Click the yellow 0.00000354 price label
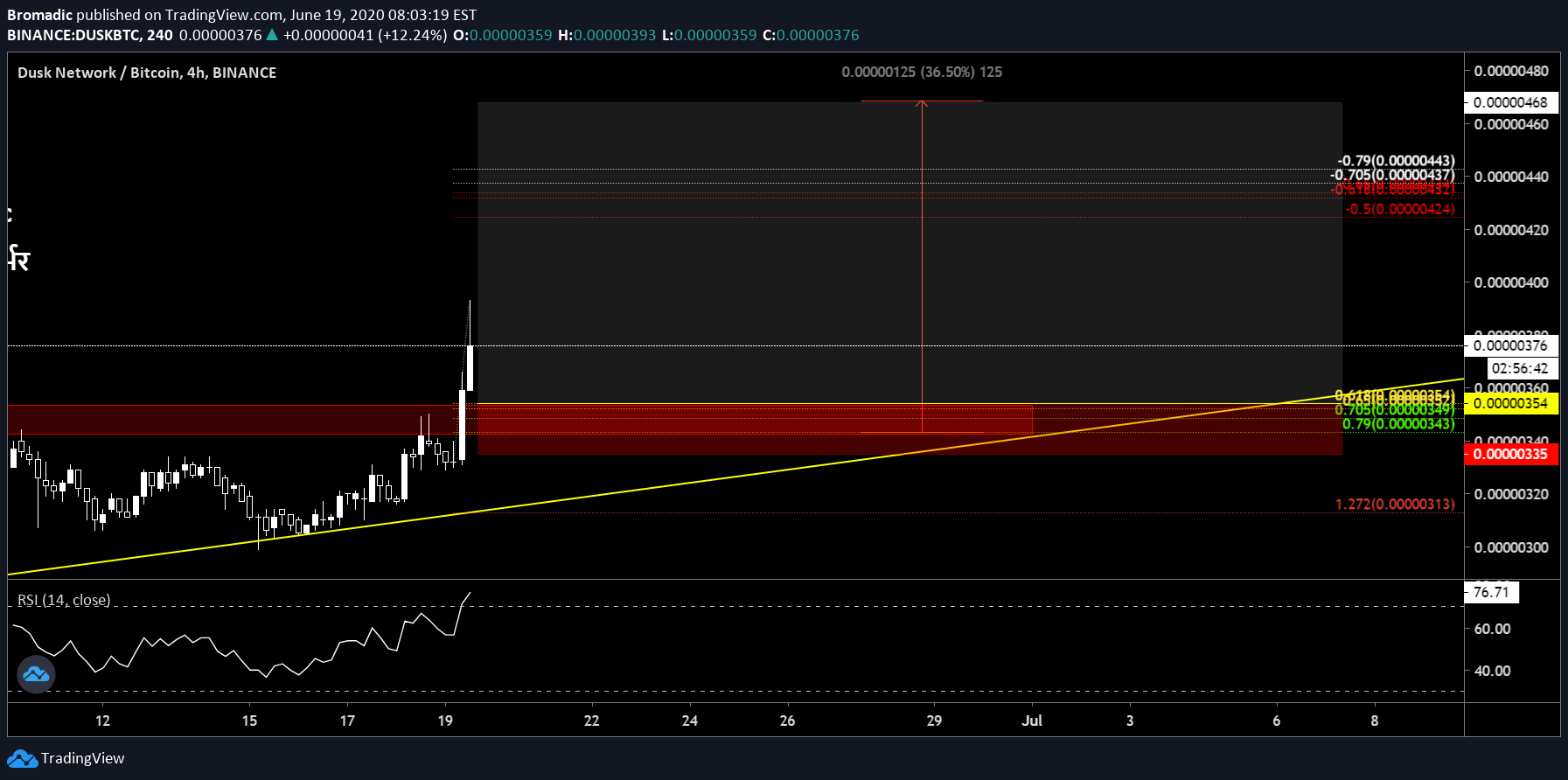 point(1510,403)
